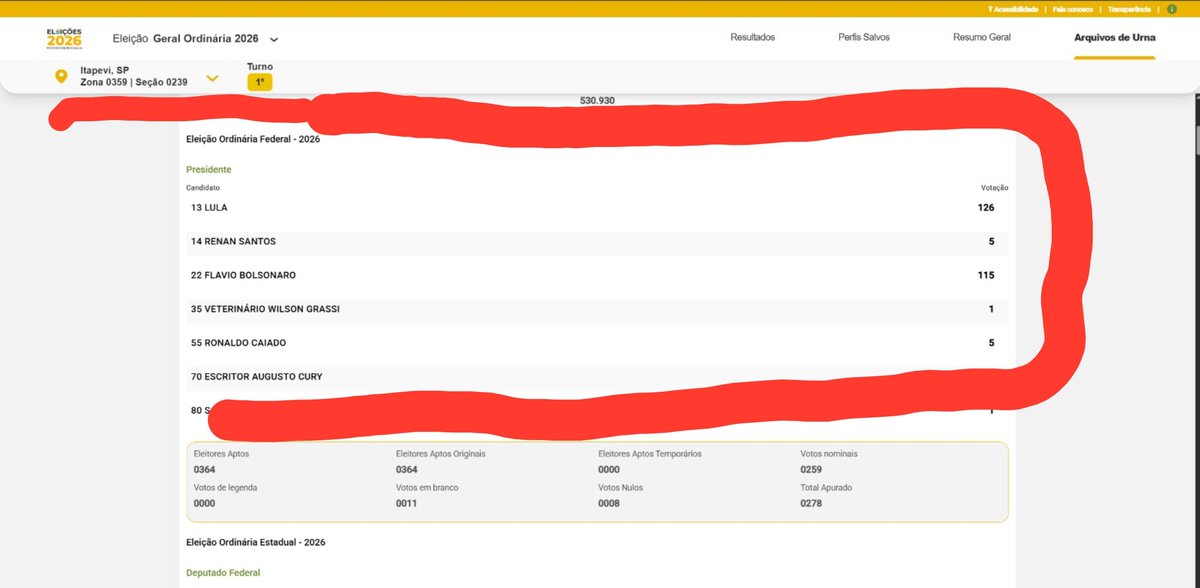
Task: Select the 1º Turno button
Action: (x=260, y=82)
